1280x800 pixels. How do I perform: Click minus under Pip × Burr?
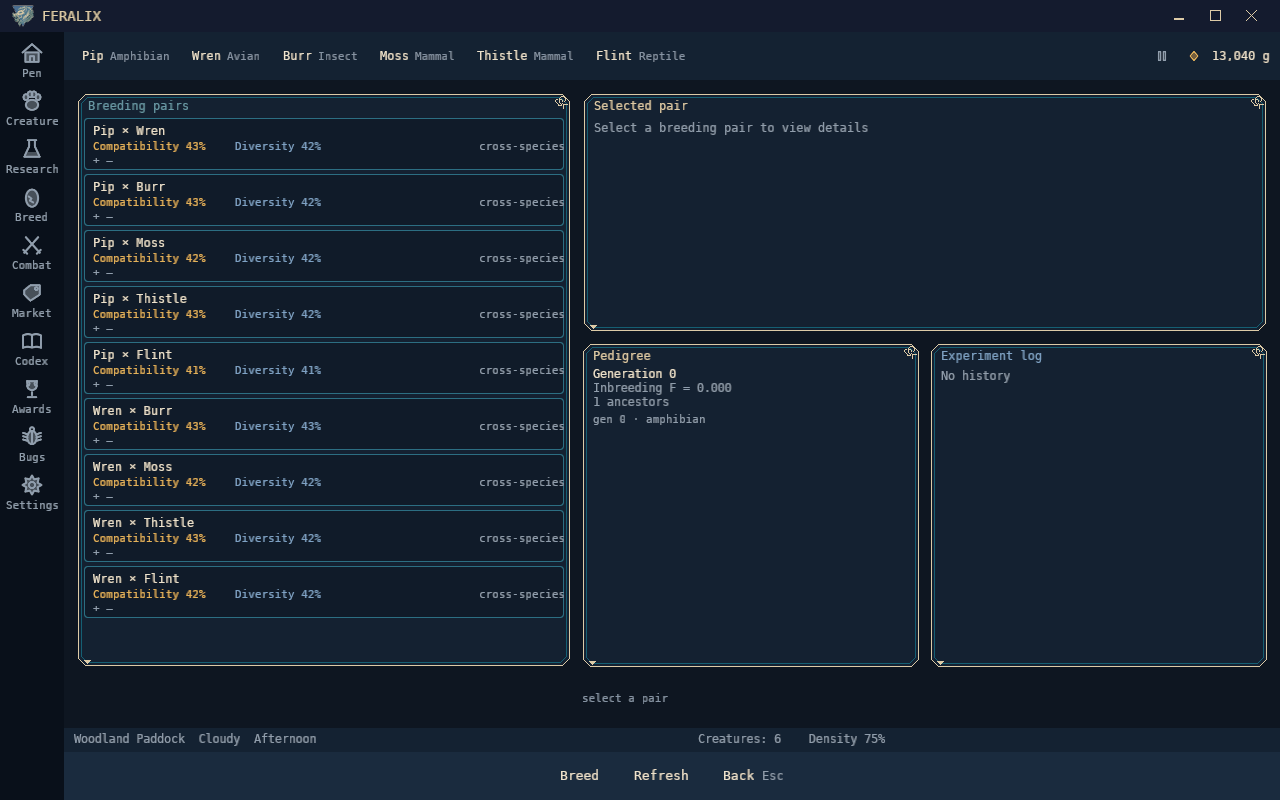110,216
